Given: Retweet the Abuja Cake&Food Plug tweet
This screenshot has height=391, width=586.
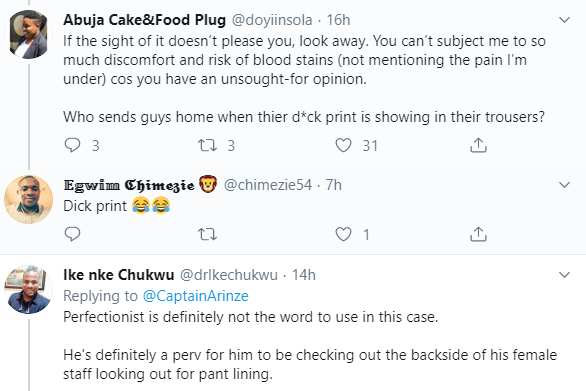Looking at the screenshot, I should click(207, 145).
